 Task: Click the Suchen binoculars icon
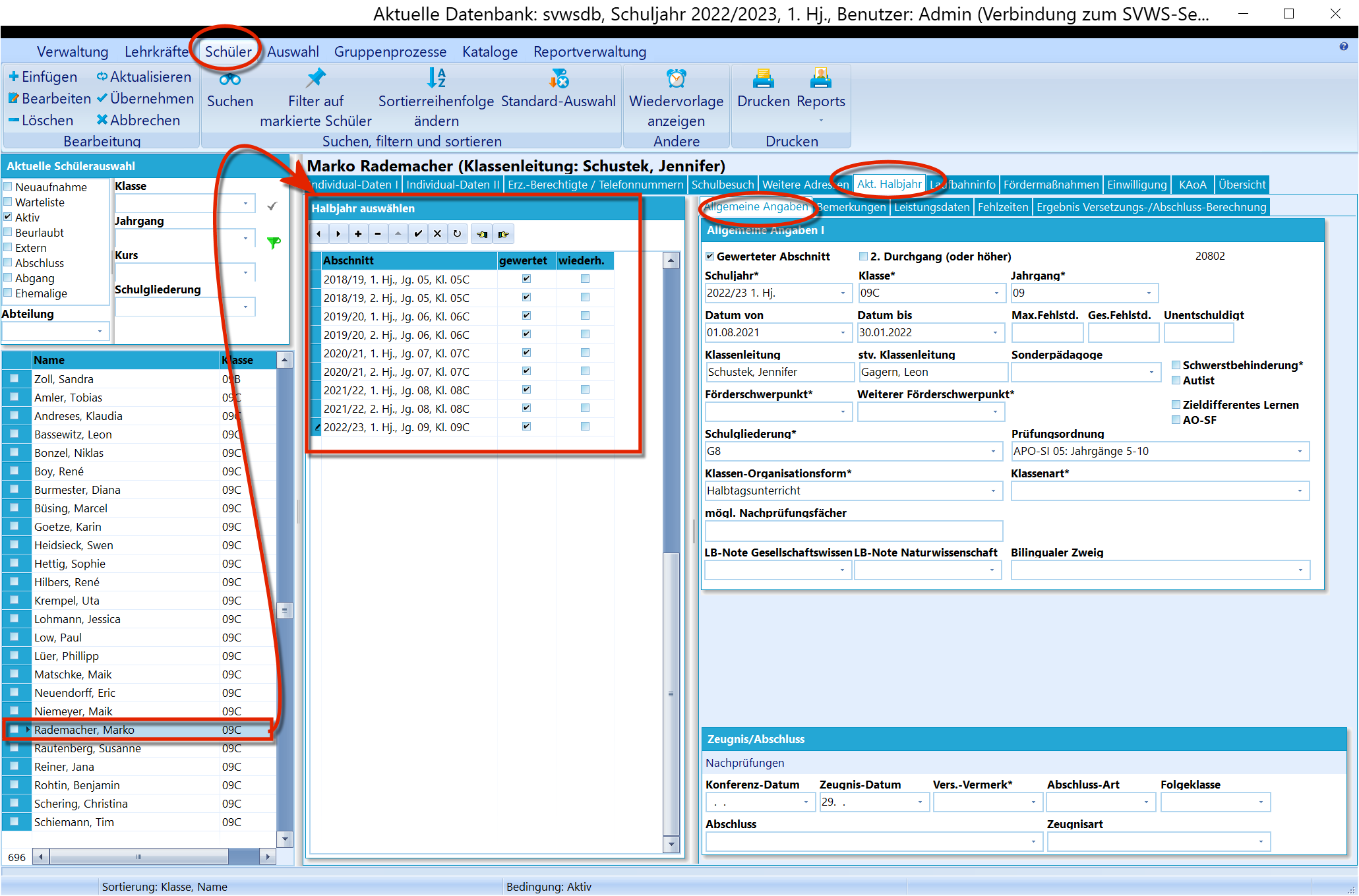point(229,79)
